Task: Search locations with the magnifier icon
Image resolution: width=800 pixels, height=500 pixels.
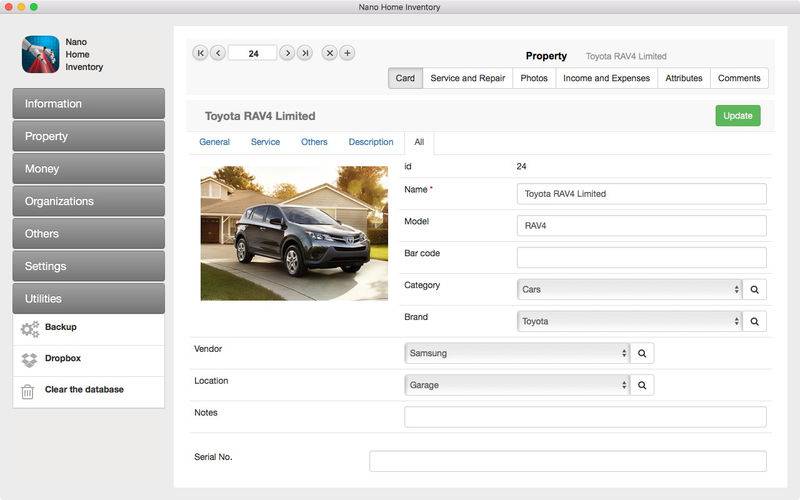Action: coord(642,385)
